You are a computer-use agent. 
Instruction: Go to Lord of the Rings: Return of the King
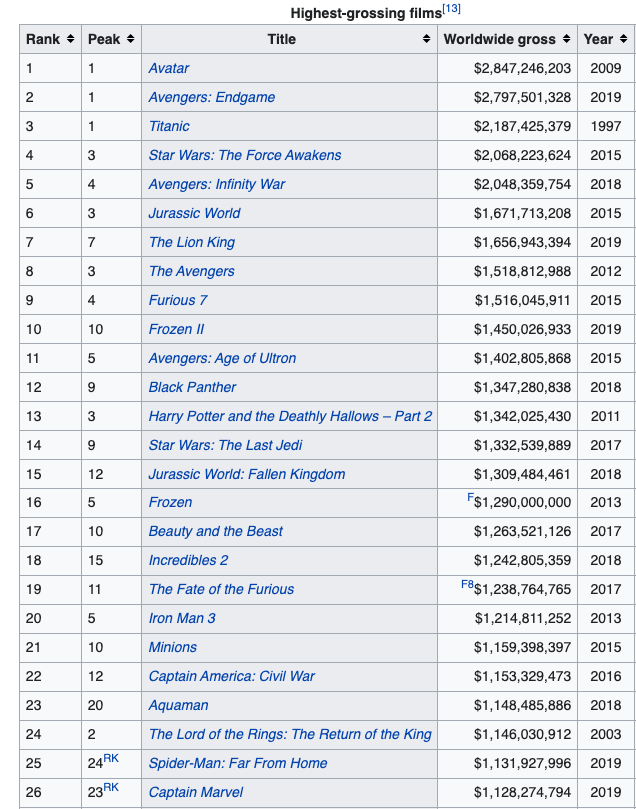point(290,734)
